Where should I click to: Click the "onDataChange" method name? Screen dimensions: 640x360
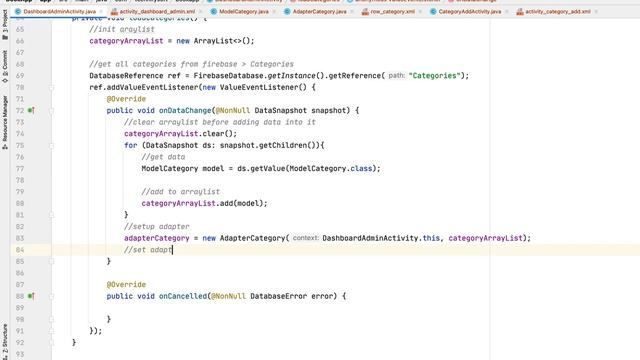coord(185,111)
